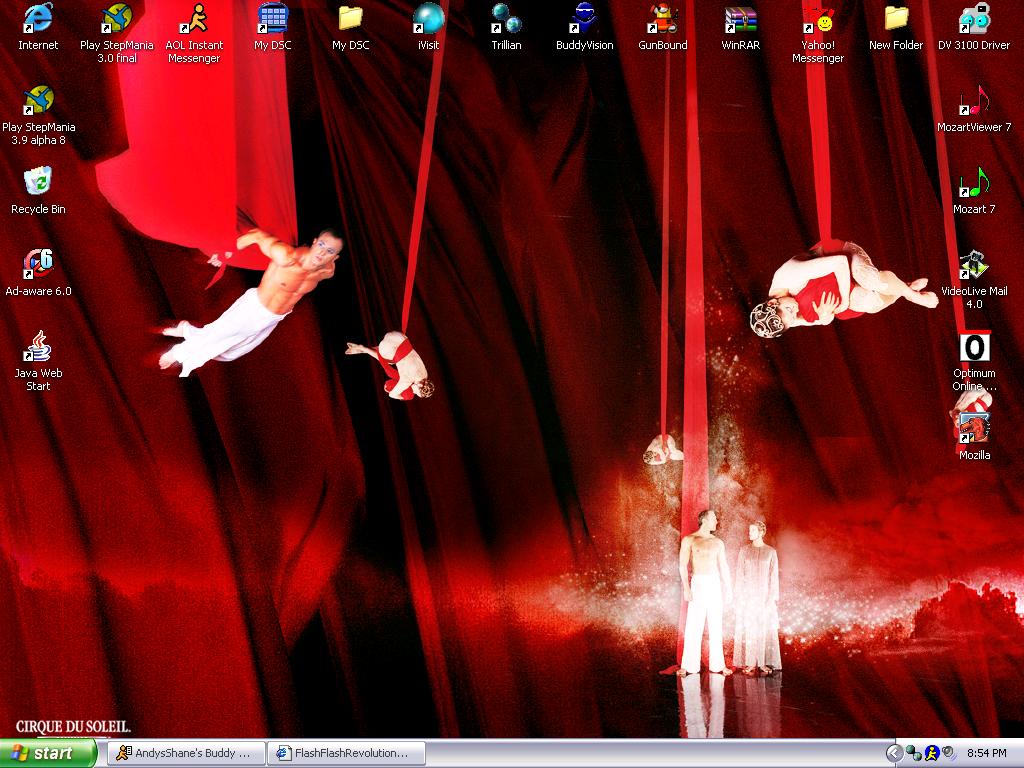Image resolution: width=1024 pixels, height=768 pixels.
Task: Select My DSC shortcut with grid icon
Action: [x=272, y=18]
